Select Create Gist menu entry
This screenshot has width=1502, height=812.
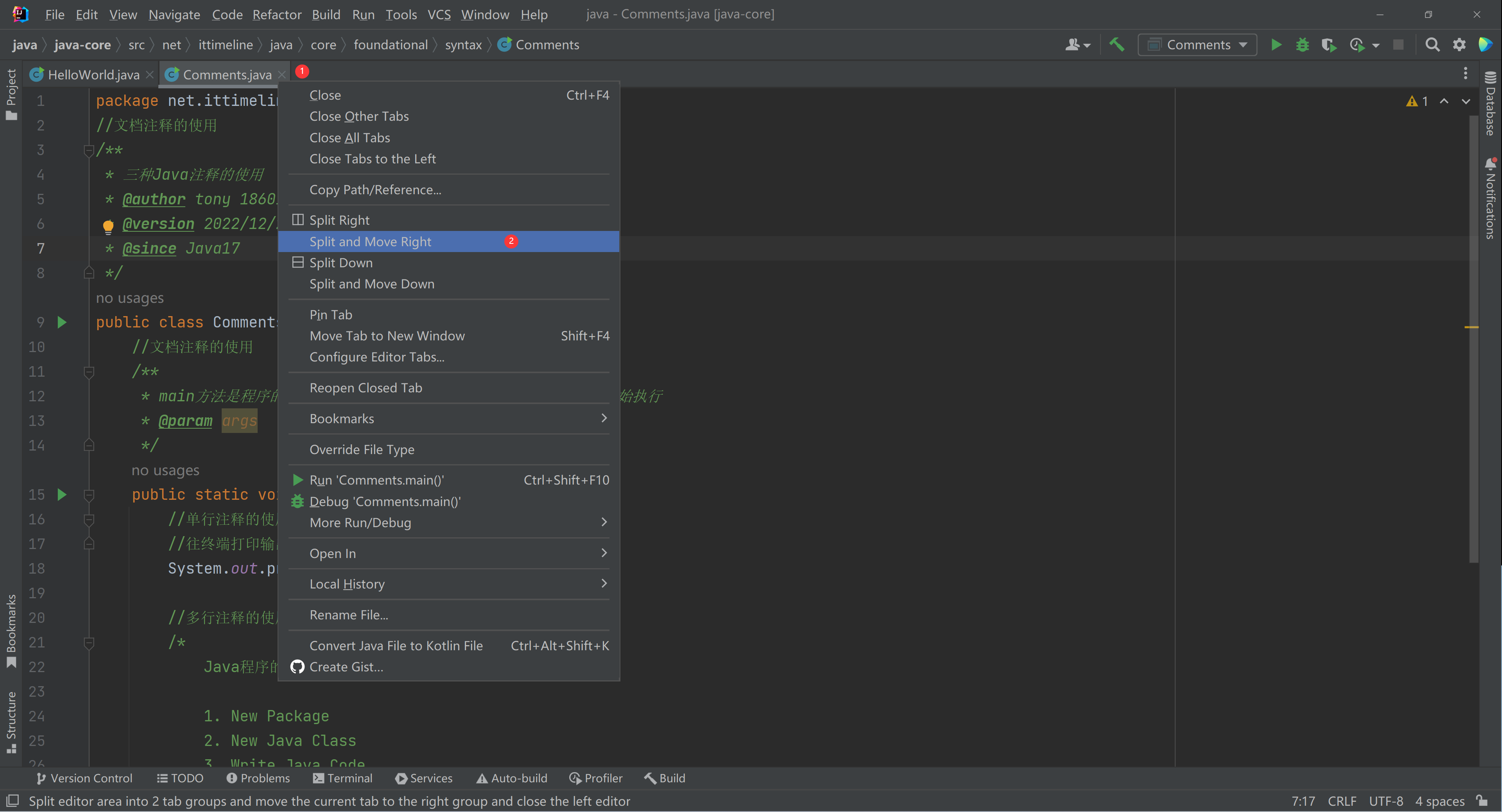(x=448, y=667)
